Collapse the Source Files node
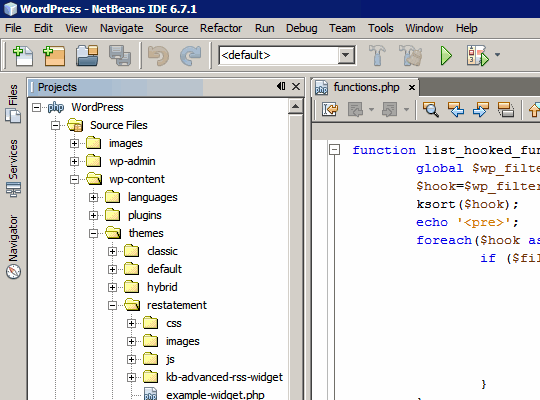This screenshot has height=400, width=540. click(x=55, y=125)
